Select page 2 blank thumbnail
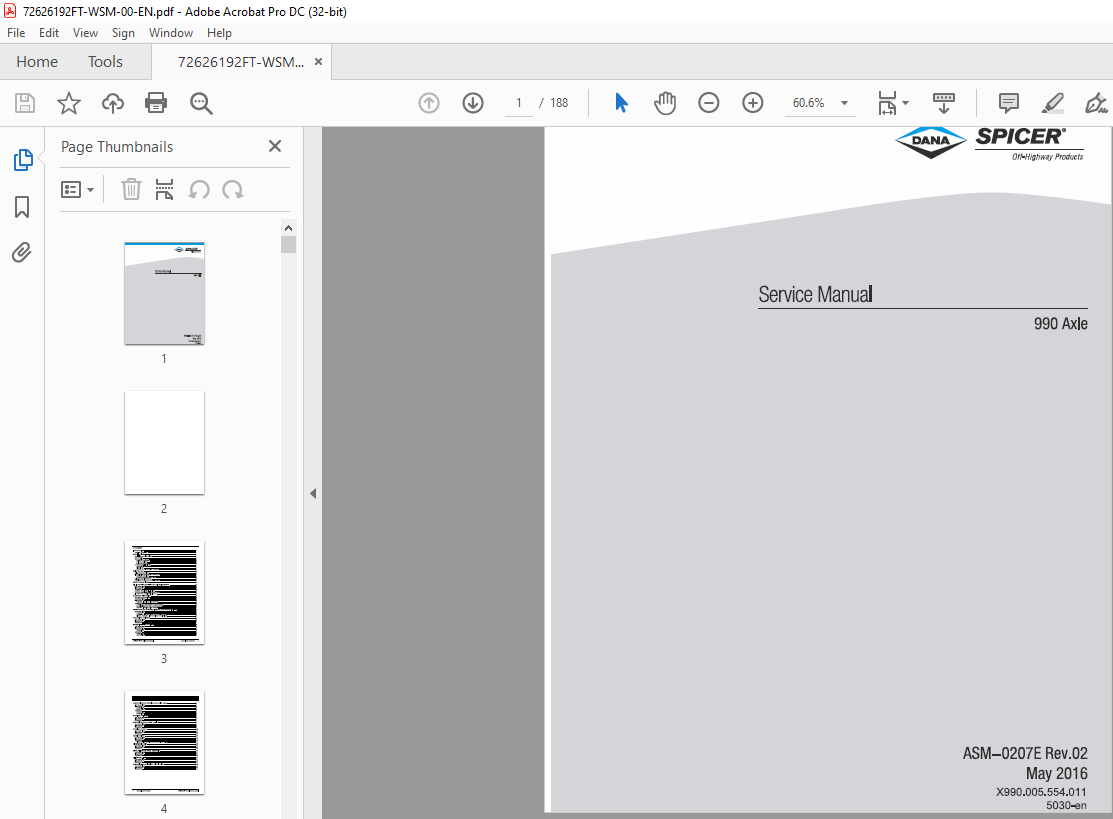1113x819 pixels. 165,442
